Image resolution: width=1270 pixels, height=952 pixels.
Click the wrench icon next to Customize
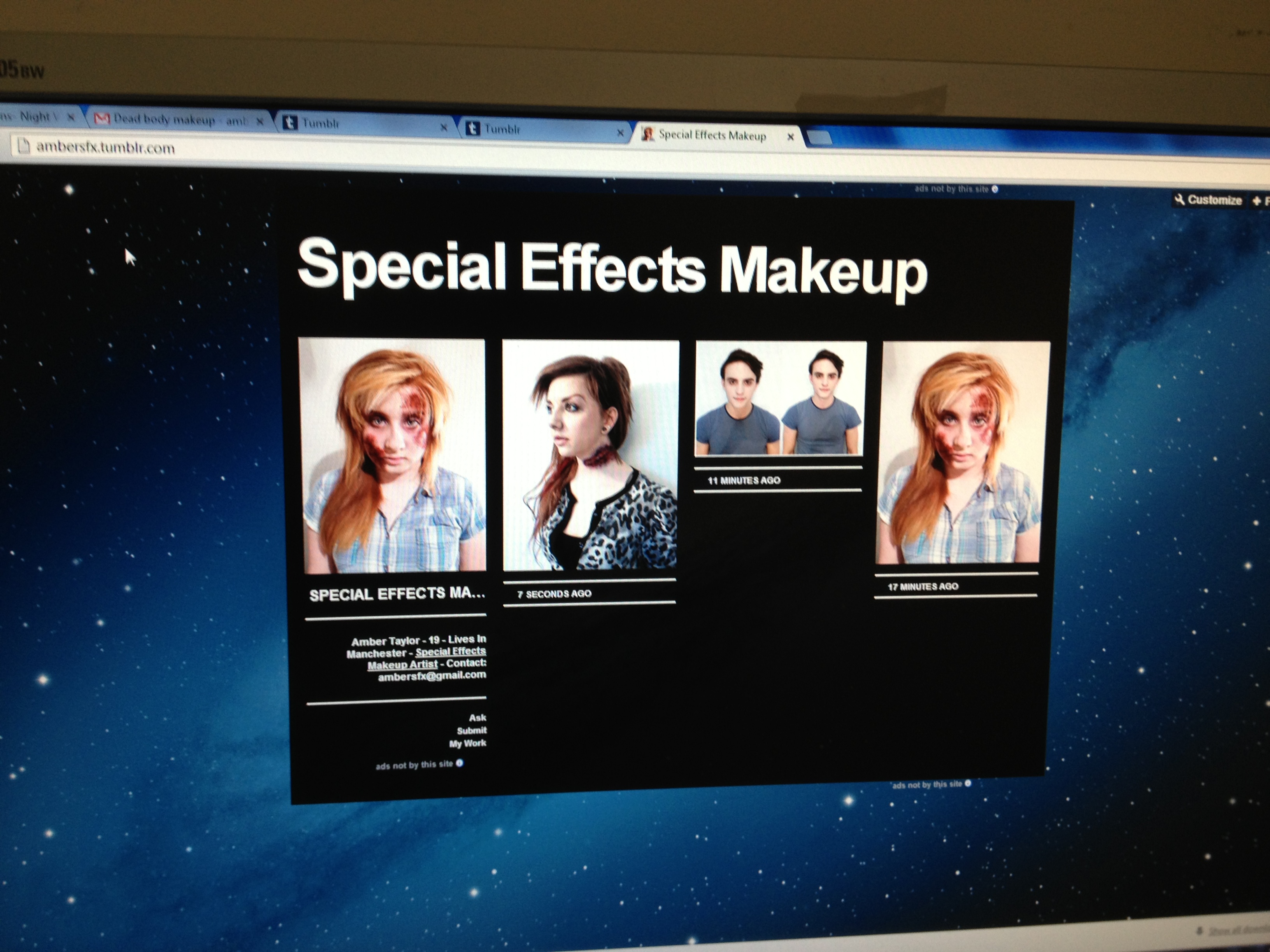point(1179,199)
